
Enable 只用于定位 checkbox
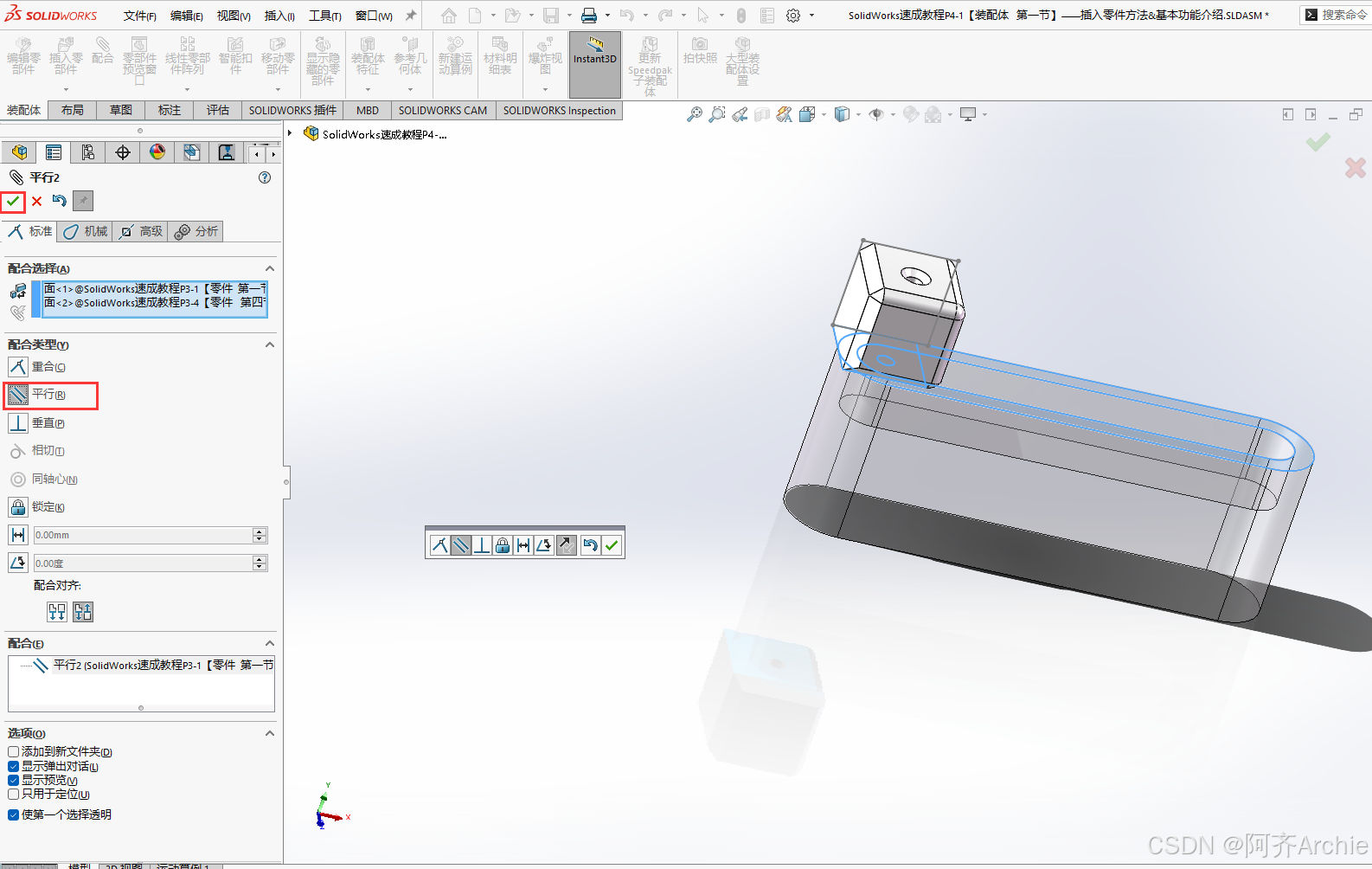pyautogui.click(x=13, y=794)
